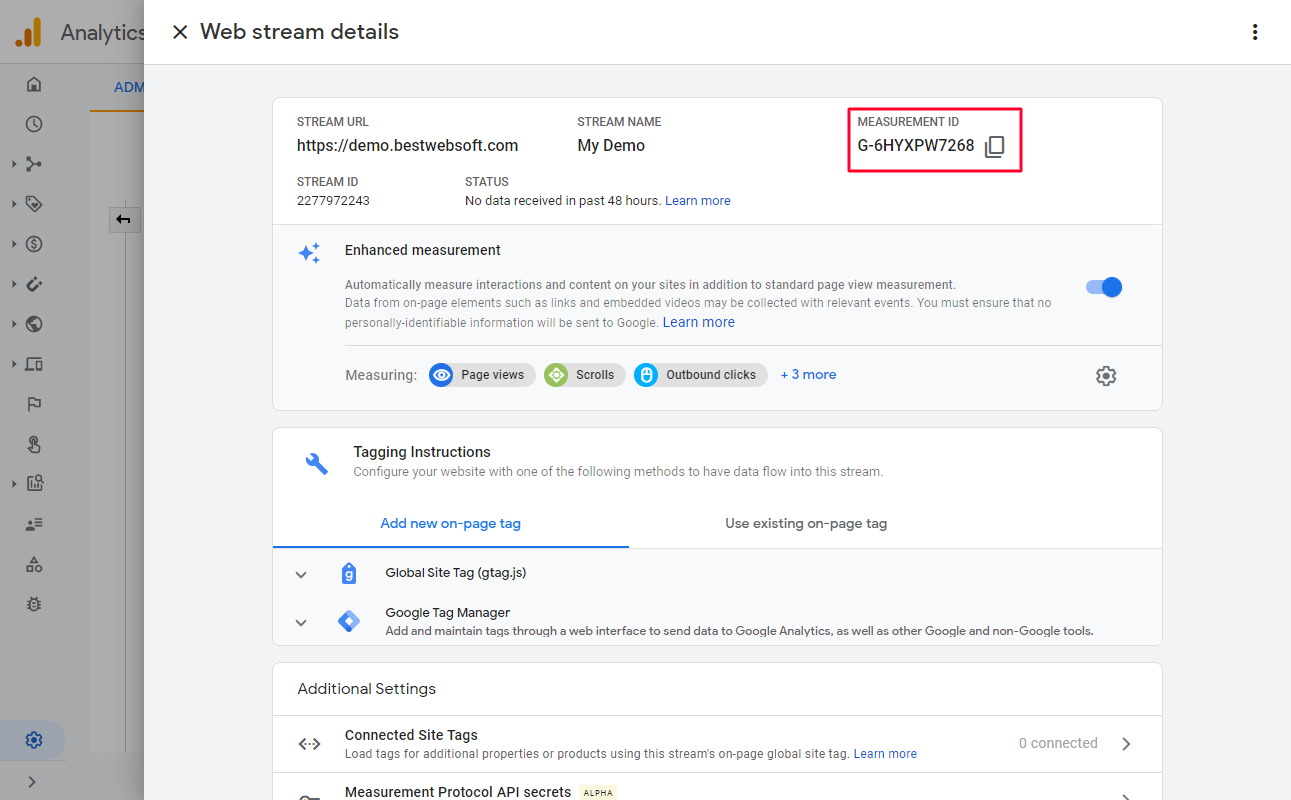Click the stream name My Demo
1291x800 pixels.
611,146
